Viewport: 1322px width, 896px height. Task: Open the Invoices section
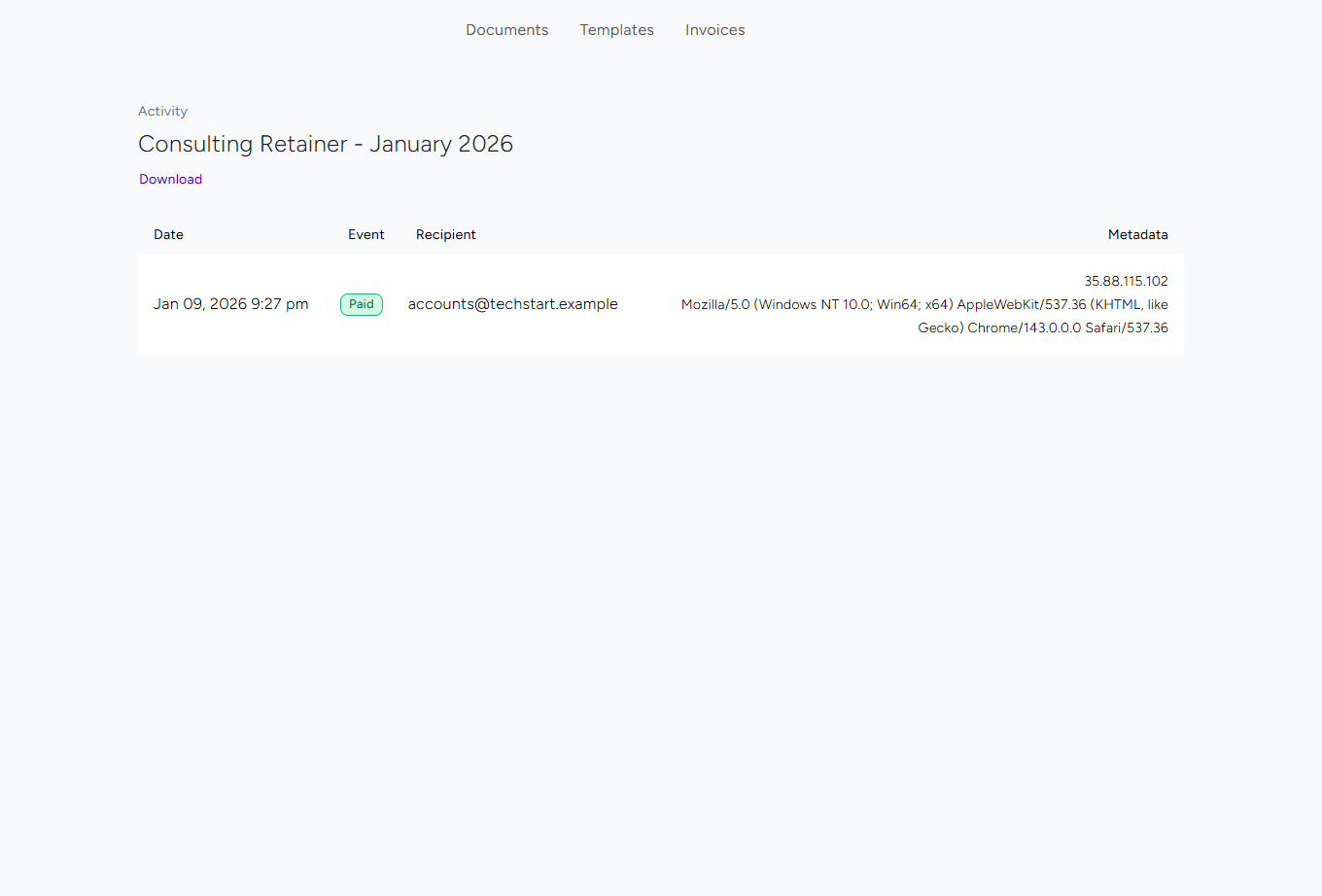click(x=714, y=30)
